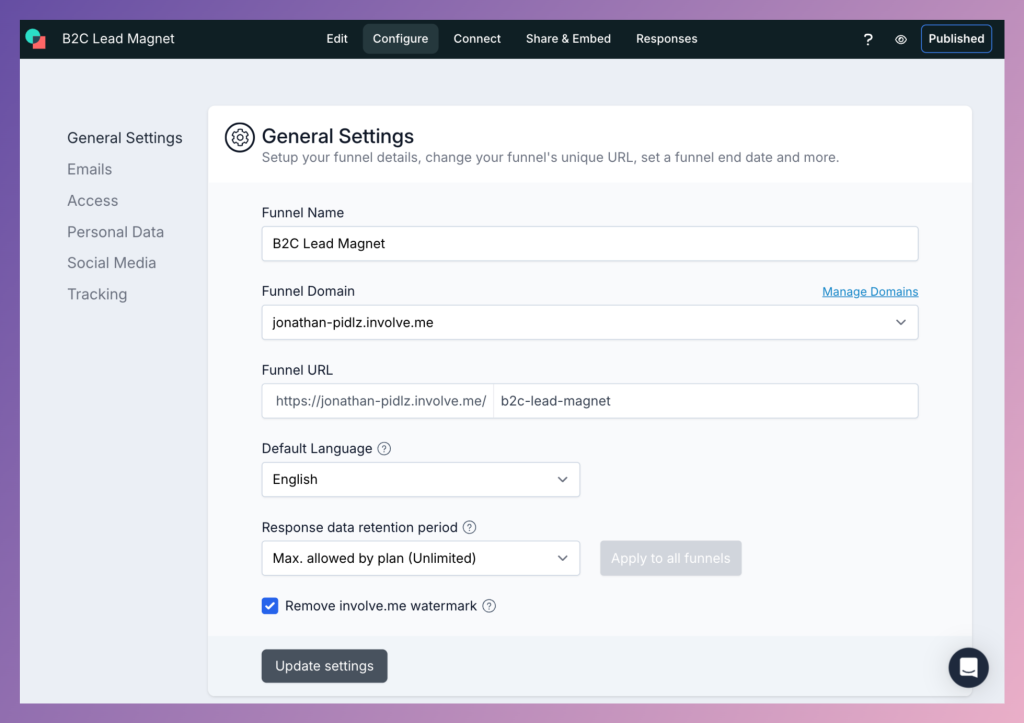Open help via the question mark icon
The height and width of the screenshot is (723, 1024).
click(x=867, y=39)
